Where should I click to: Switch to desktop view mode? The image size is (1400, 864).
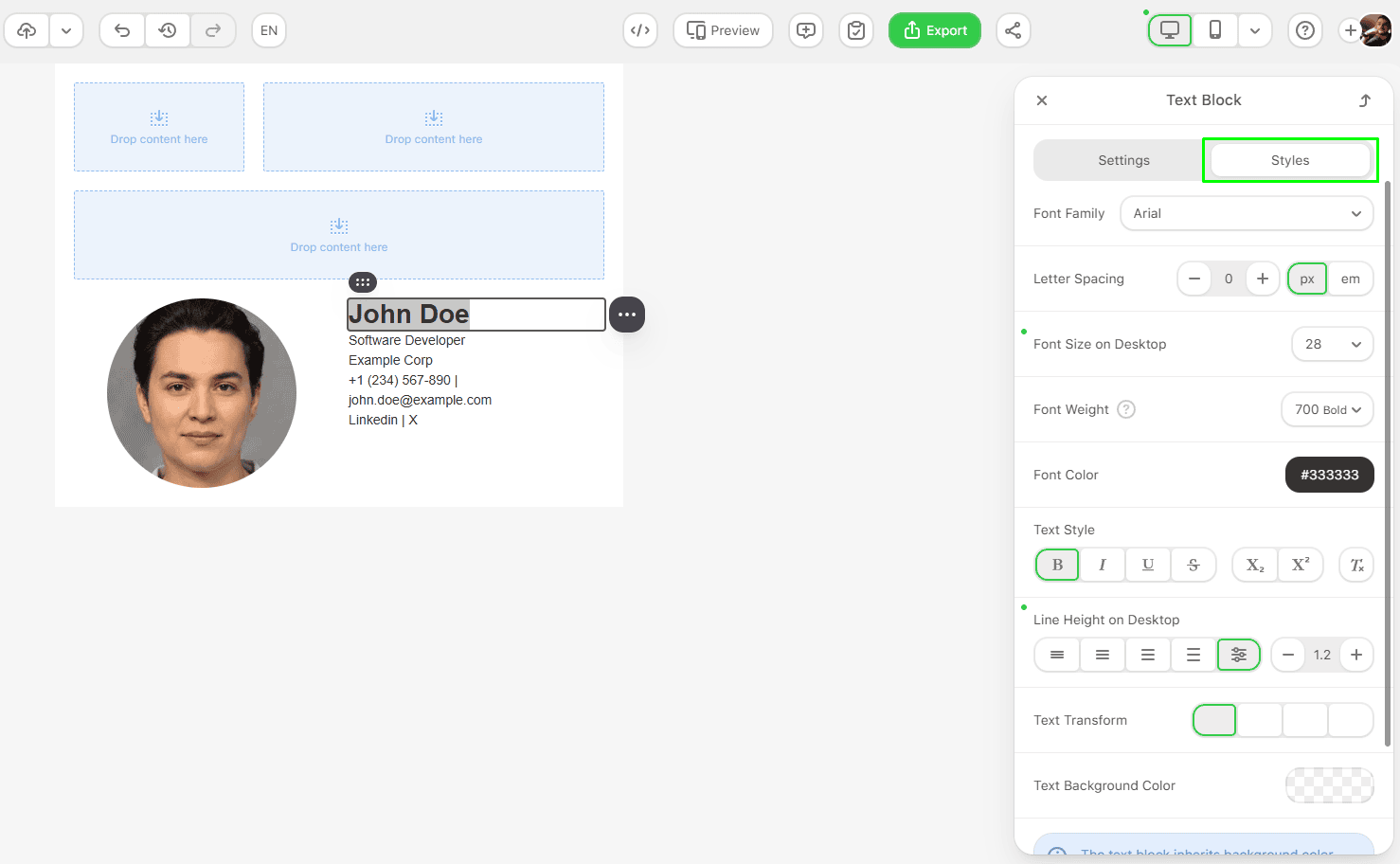[1170, 30]
